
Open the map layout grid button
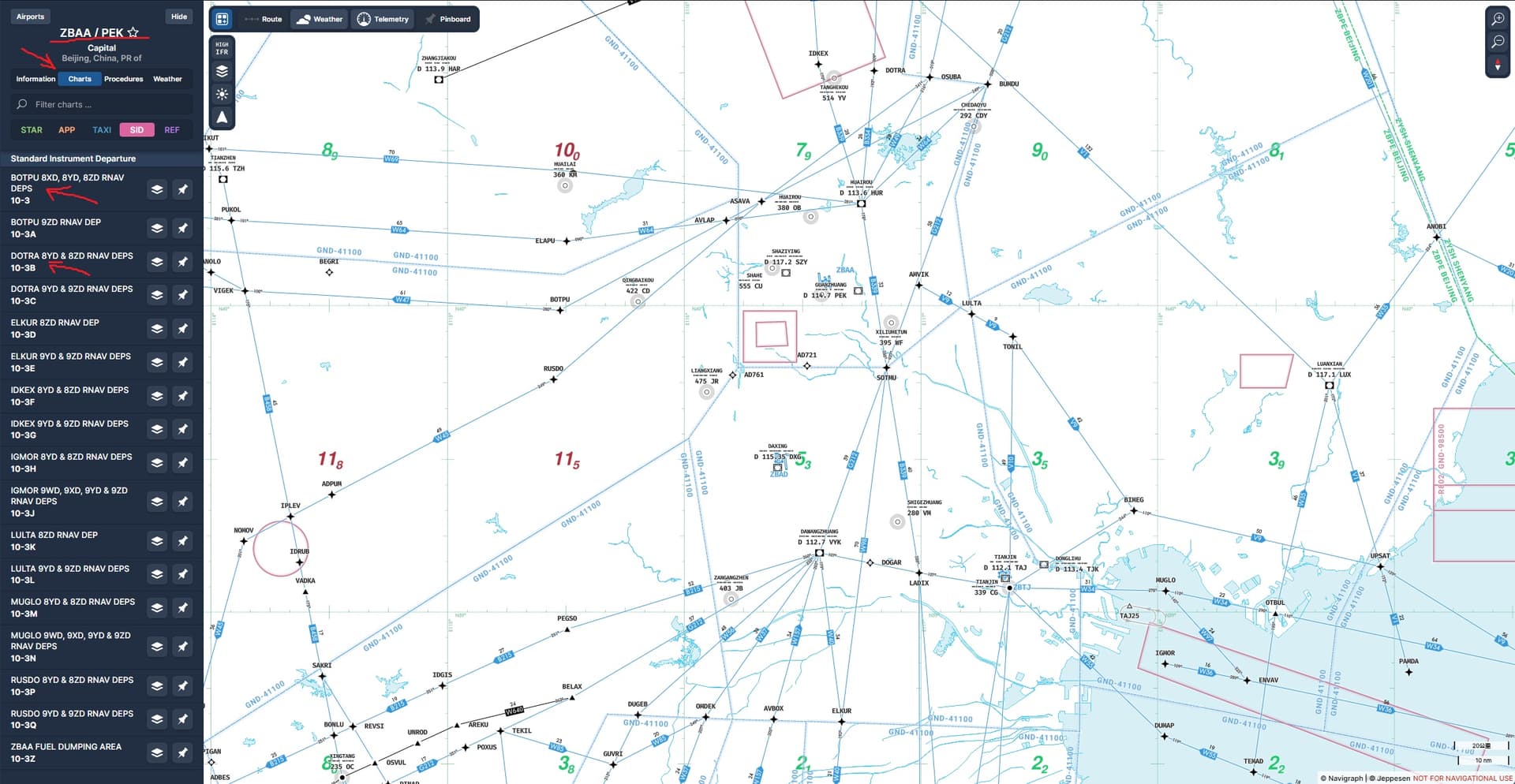(x=223, y=19)
